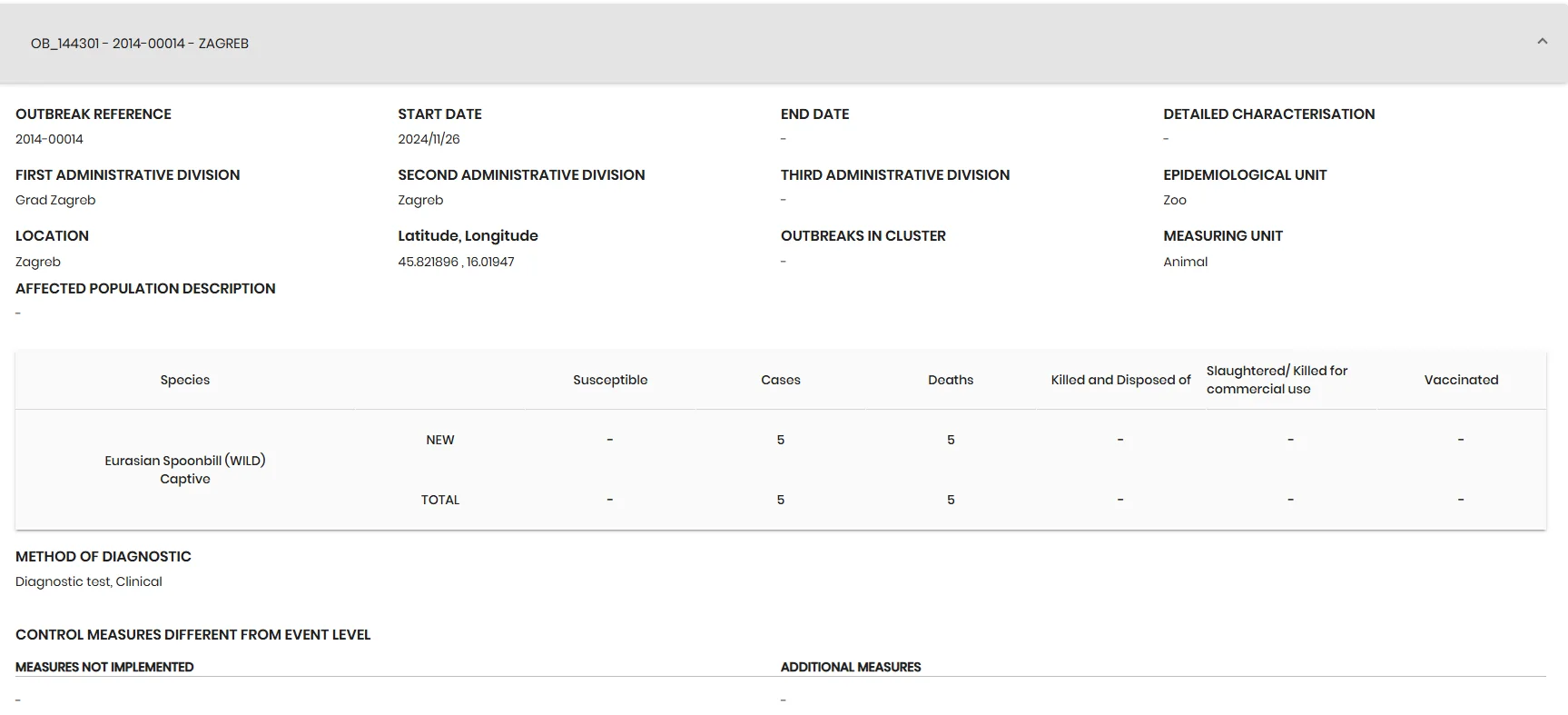1568x715 pixels.
Task: Click the METHOD OF DIAGNOSTIC heading
Action: point(104,556)
